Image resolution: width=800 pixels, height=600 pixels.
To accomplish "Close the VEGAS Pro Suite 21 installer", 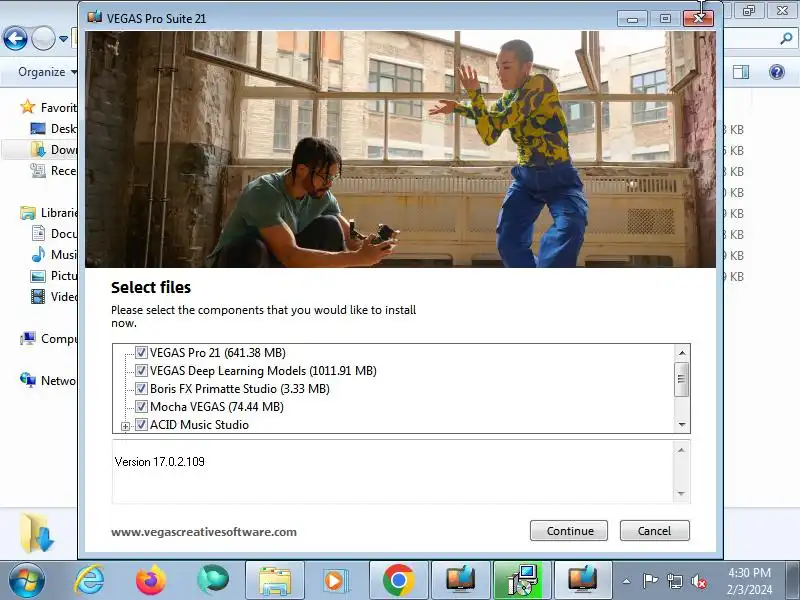I will pyautogui.click(x=698, y=19).
